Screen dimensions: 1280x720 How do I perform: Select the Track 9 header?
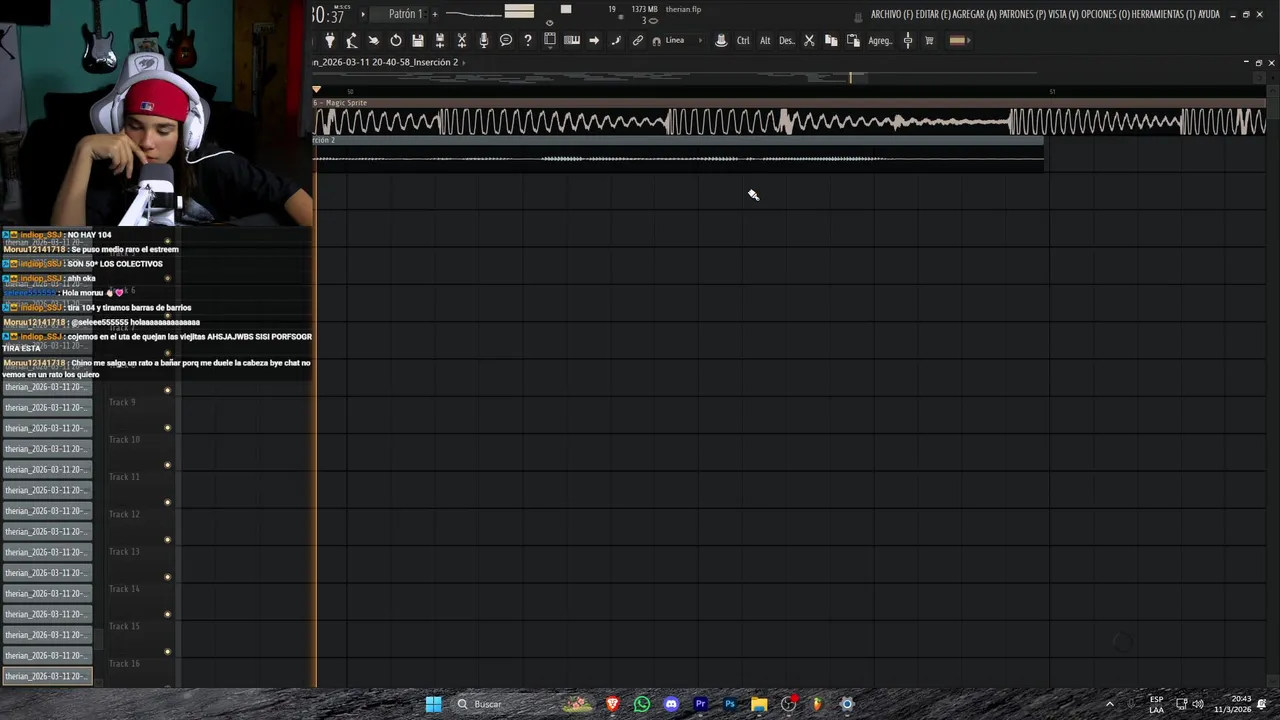(x=140, y=409)
